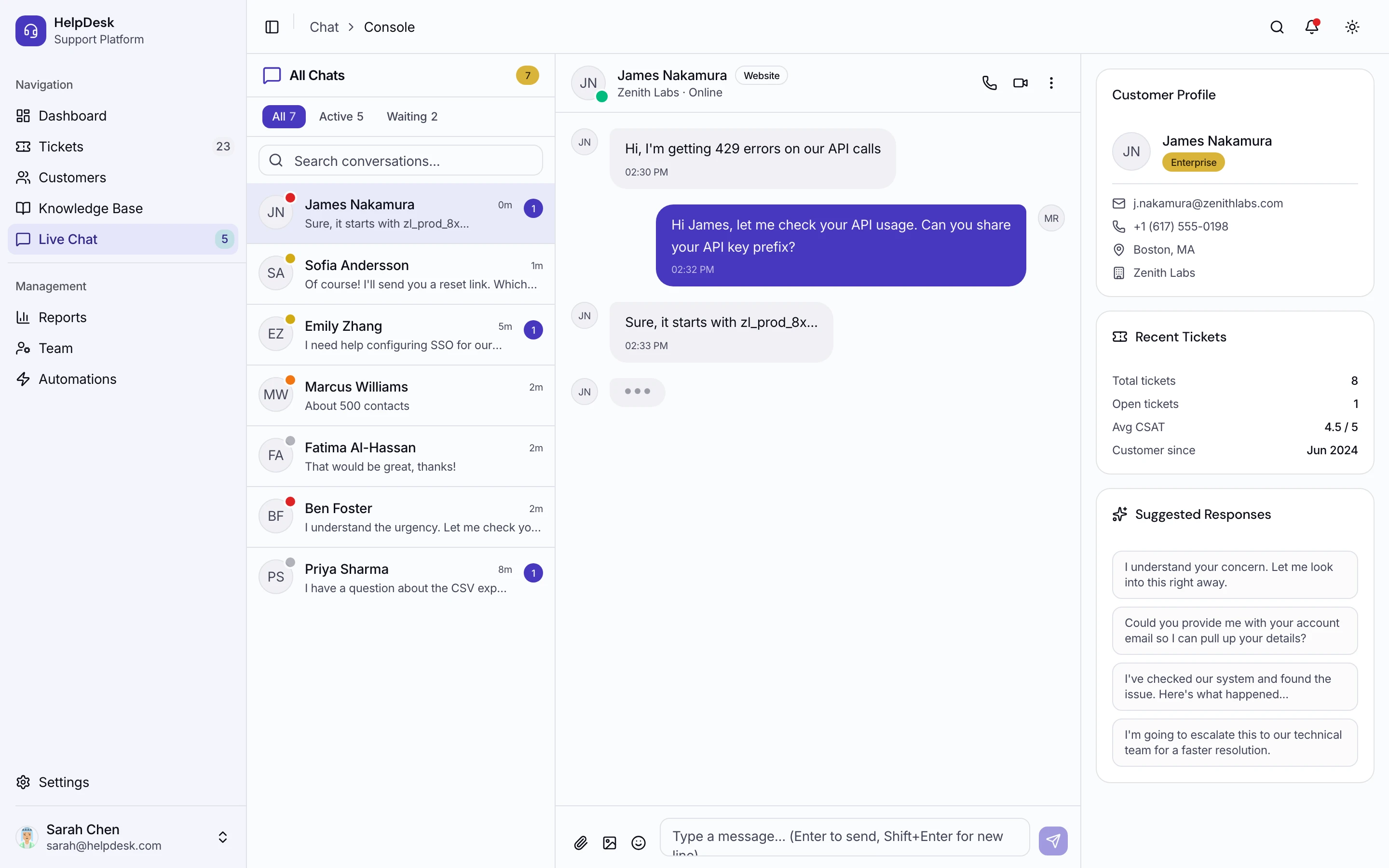Switch to the Waiting 2 tab
The image size is (1389, 868).
click(x=412, y=117)
